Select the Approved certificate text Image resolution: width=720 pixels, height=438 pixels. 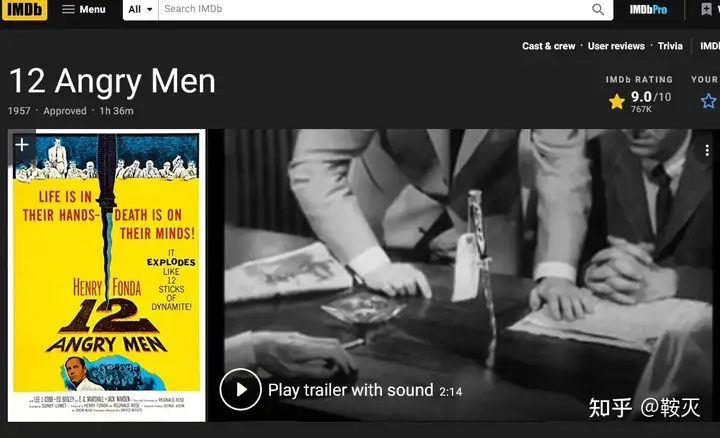[65, 111]
